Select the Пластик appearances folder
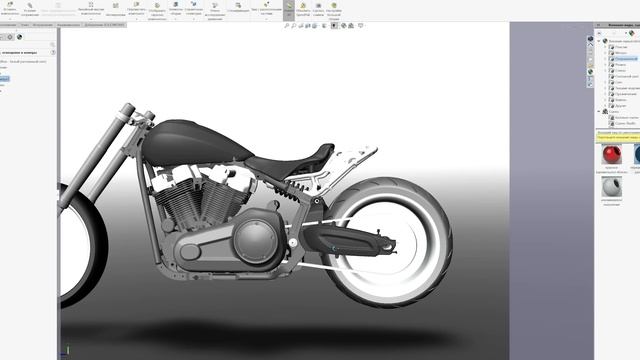Viewport: 640px width, 360px height. point(621,47)
